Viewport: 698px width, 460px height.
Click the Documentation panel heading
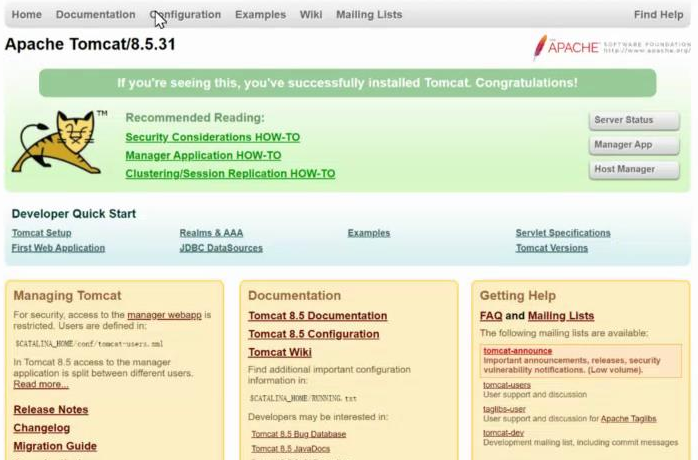click(295, 296)
